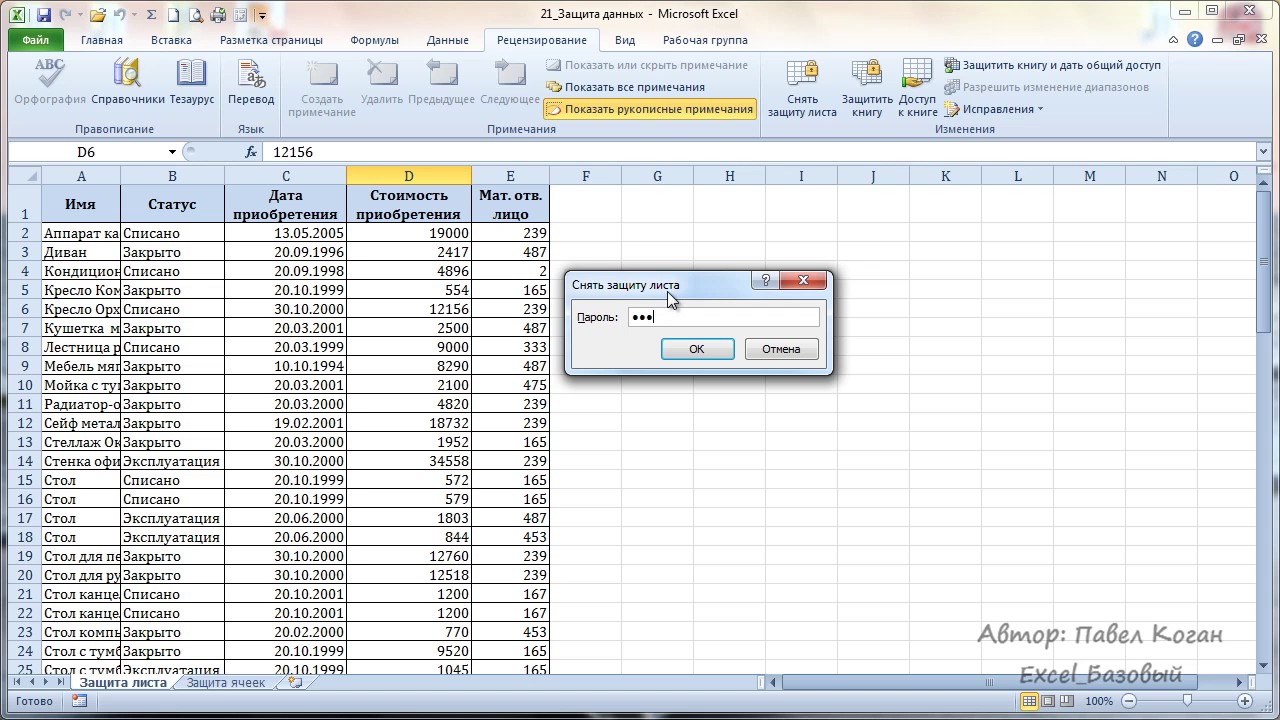
Task: Open the Исправления dropdown
Action: 994,109
